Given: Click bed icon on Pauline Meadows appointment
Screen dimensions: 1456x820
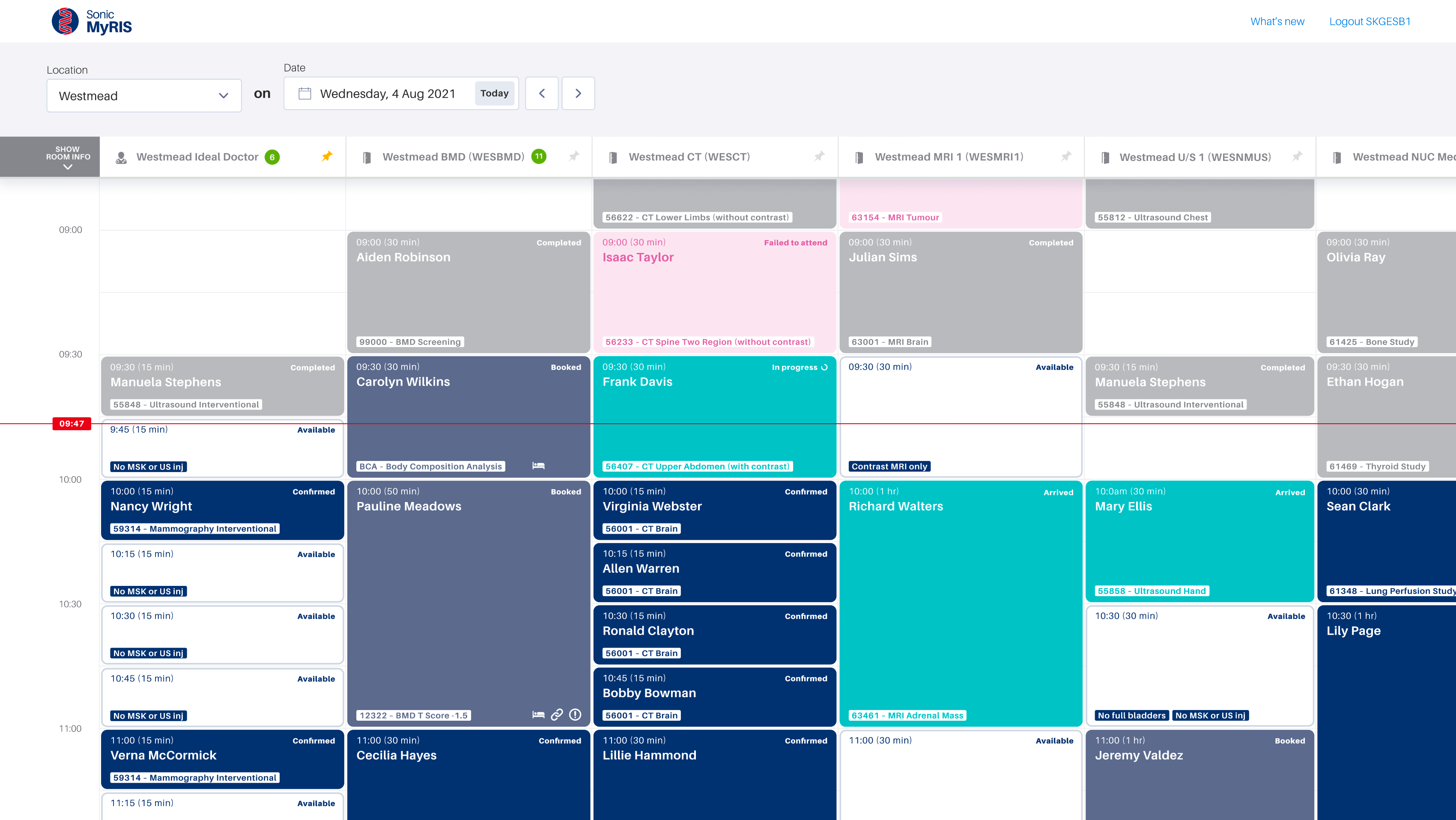Looking at the screenshot, I should (x=538, y=715).
